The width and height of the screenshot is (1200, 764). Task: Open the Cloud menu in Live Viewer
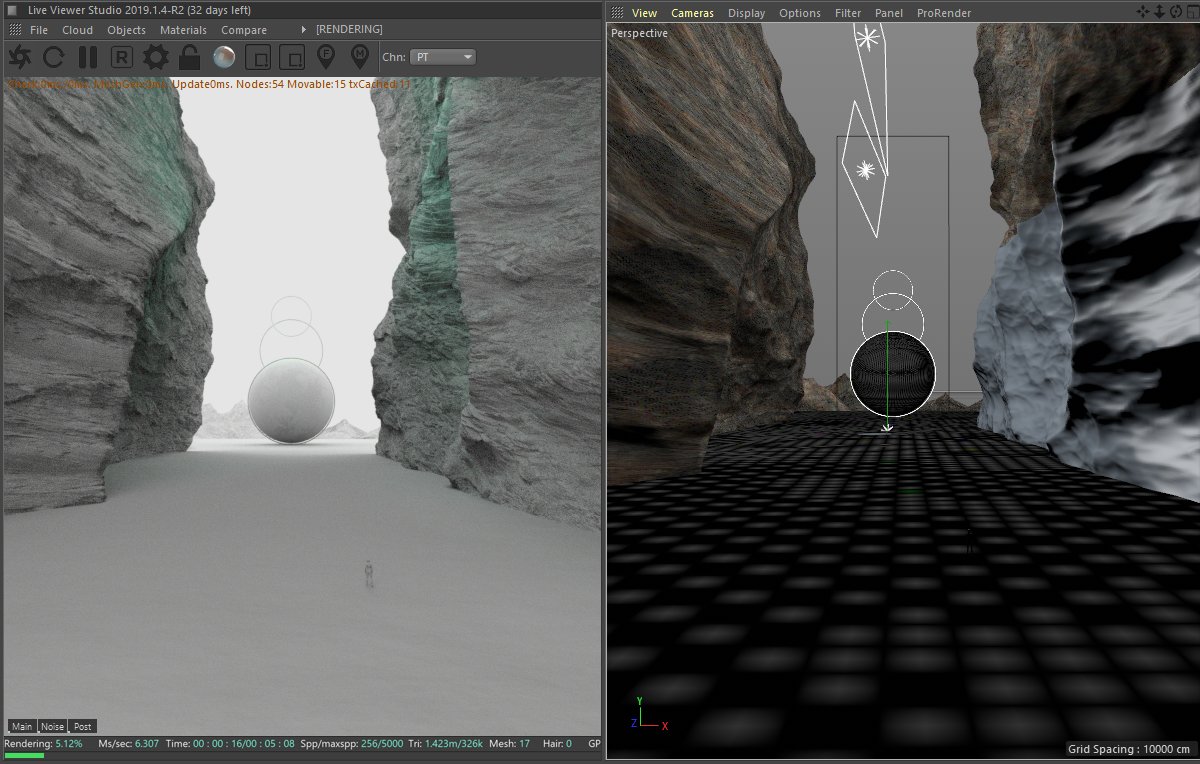(x=77, y=30)
